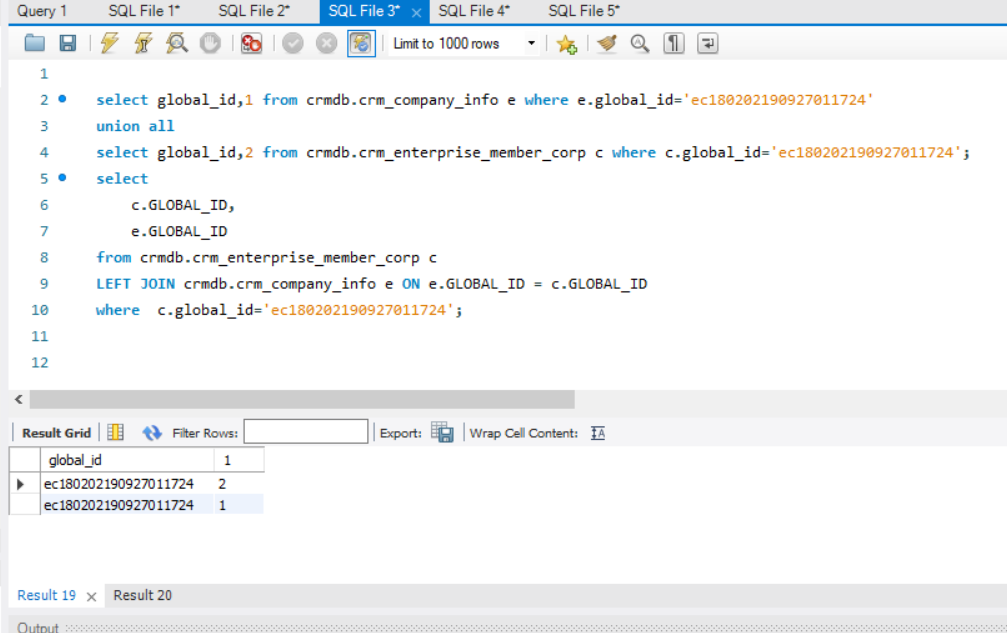
Task: Place cursor on 'union all' in line 3
Action: (x=135, y=126)
